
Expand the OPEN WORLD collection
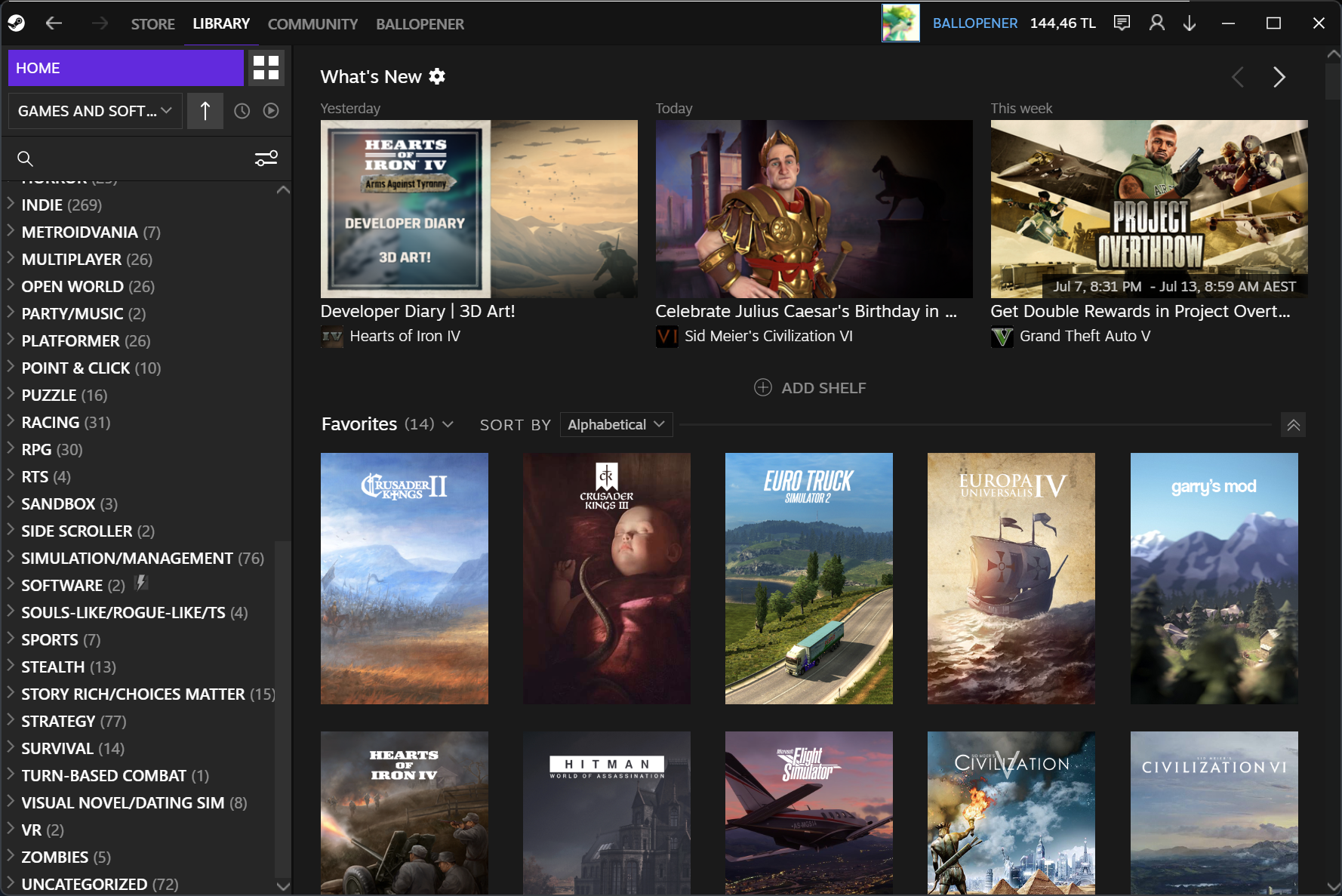pos(11,286)
